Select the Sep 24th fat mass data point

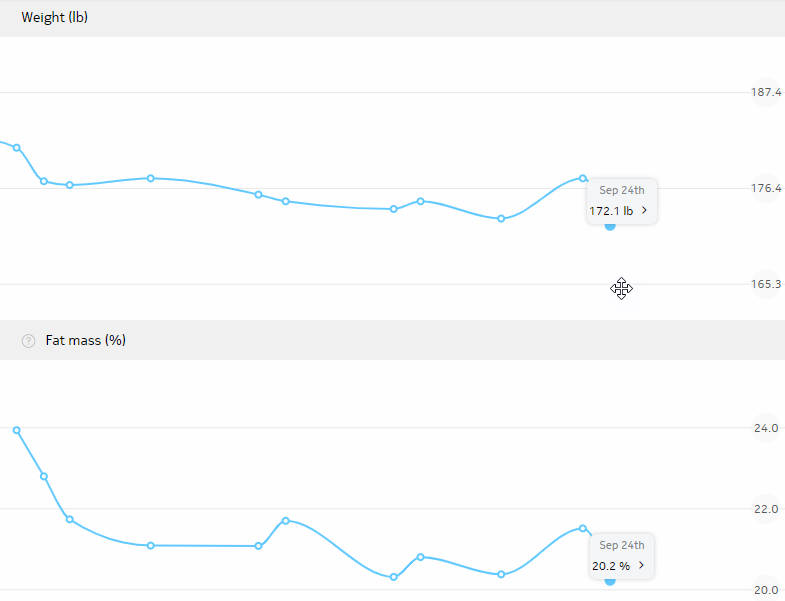point(610,581)
